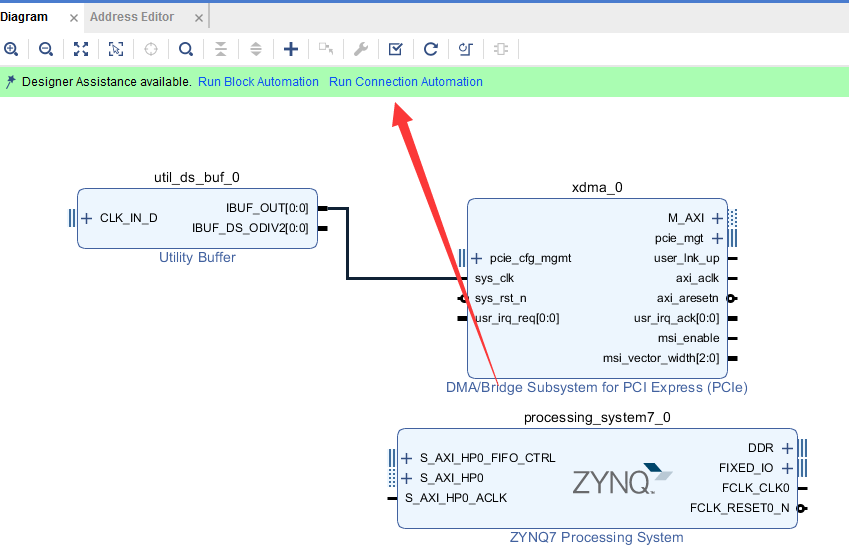This screenshot has width=849, height=550.
Task: Switch to the Address Editor tab
Action: [x=132, y=17]
